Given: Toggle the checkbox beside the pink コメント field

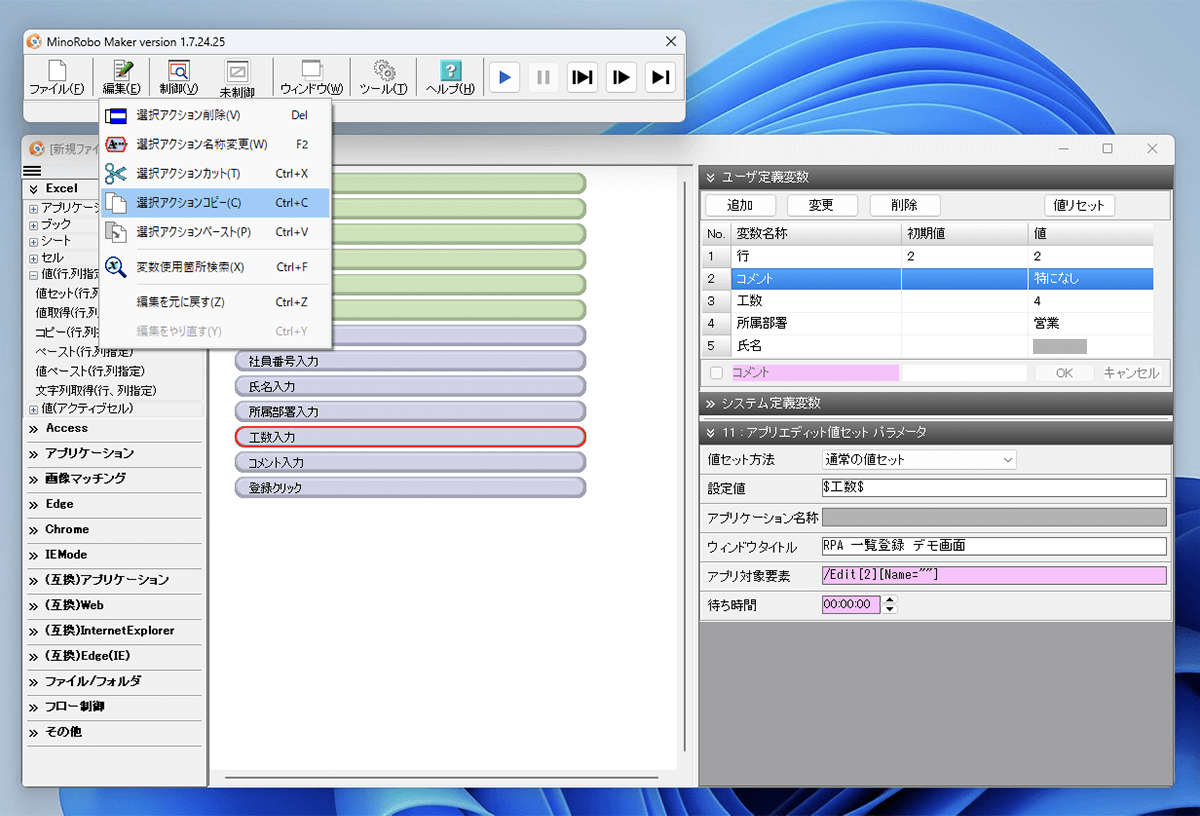Looking at the screenshot, I should pyautogui.click(x=716, y=373).
